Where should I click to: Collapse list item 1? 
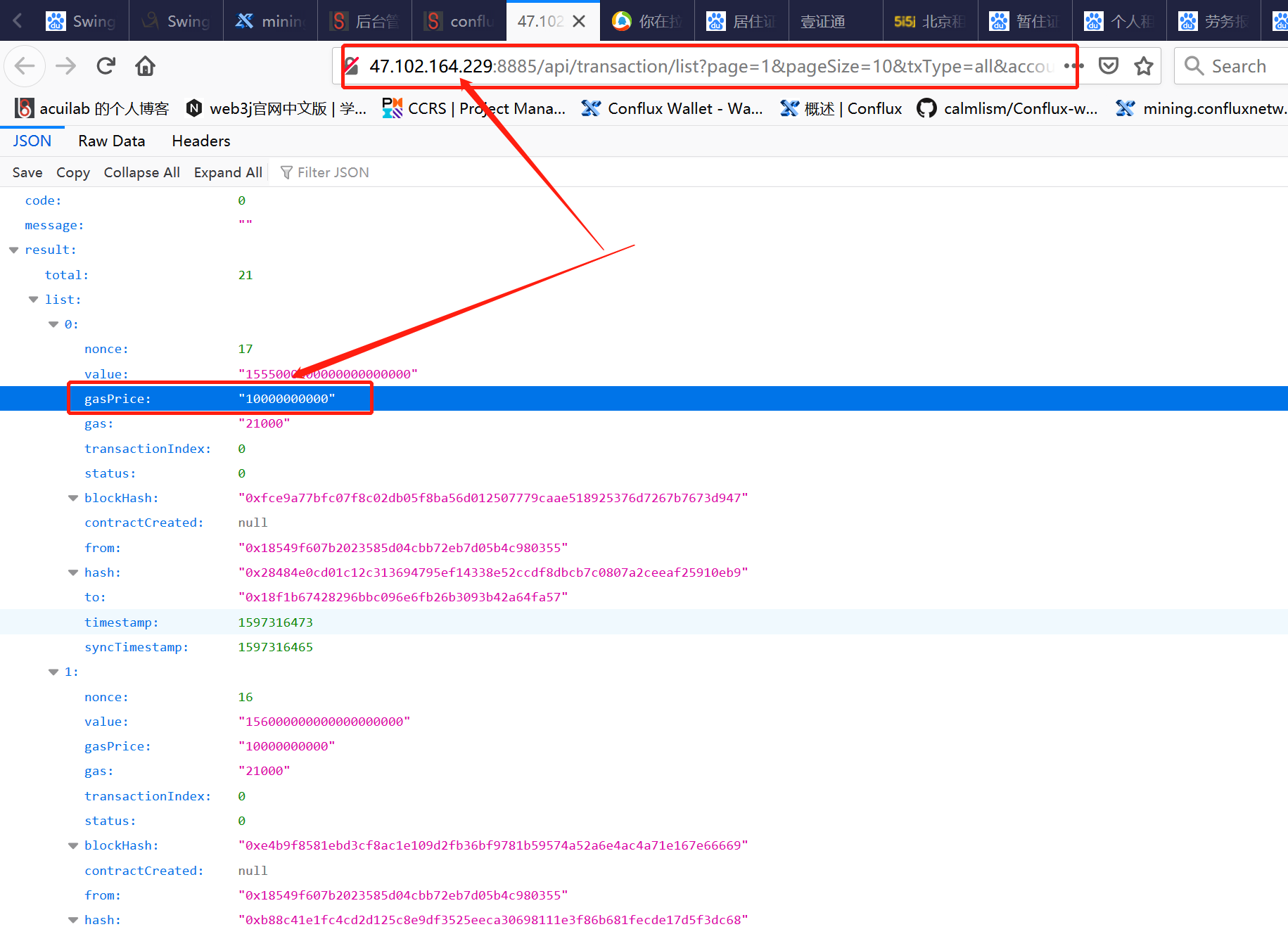coord(53,672)
